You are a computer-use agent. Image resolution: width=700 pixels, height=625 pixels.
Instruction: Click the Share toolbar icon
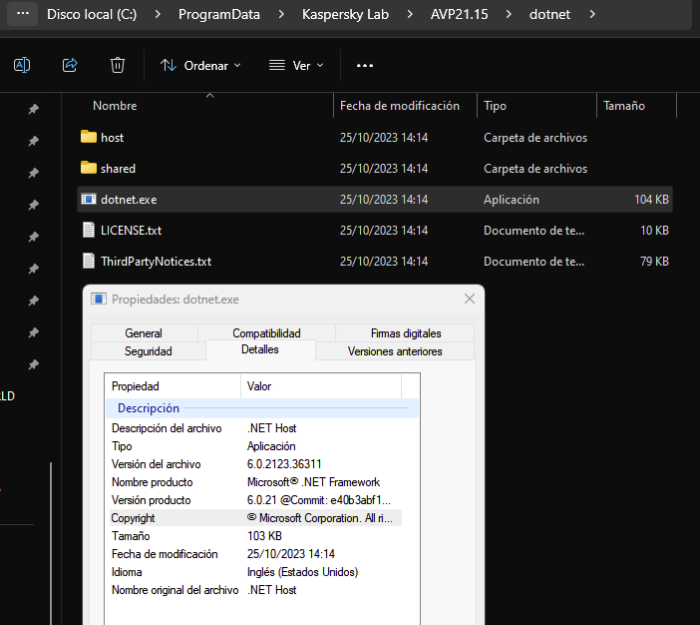70,65
